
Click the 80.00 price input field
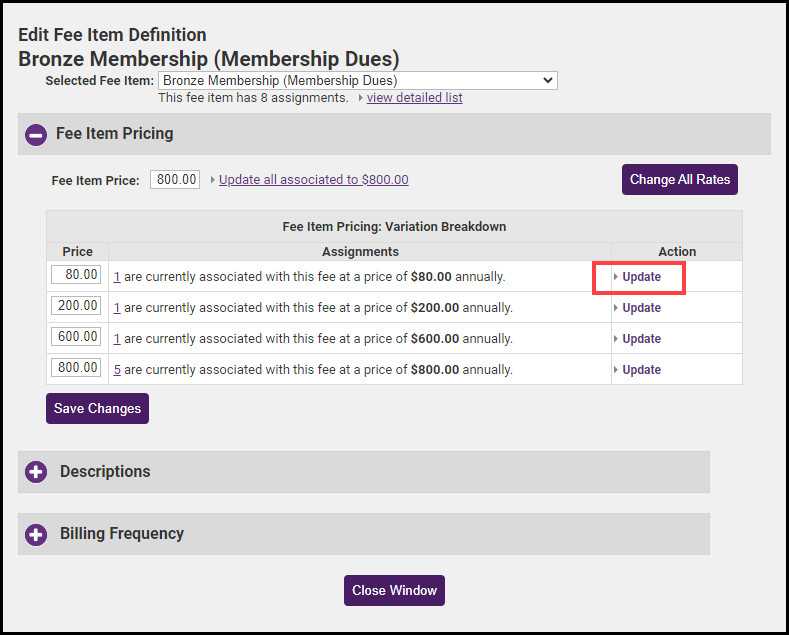[77, 275]
